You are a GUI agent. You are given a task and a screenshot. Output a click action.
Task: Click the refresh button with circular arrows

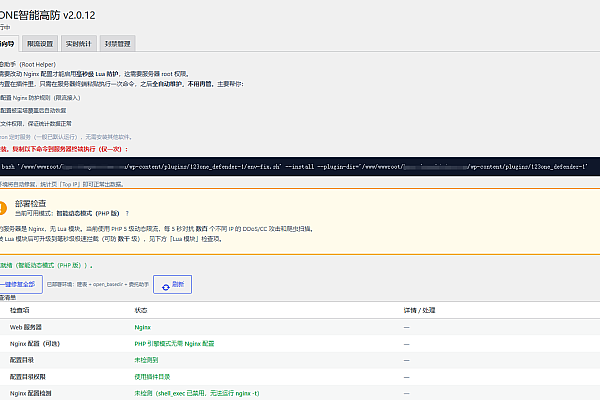coord(173,284)
